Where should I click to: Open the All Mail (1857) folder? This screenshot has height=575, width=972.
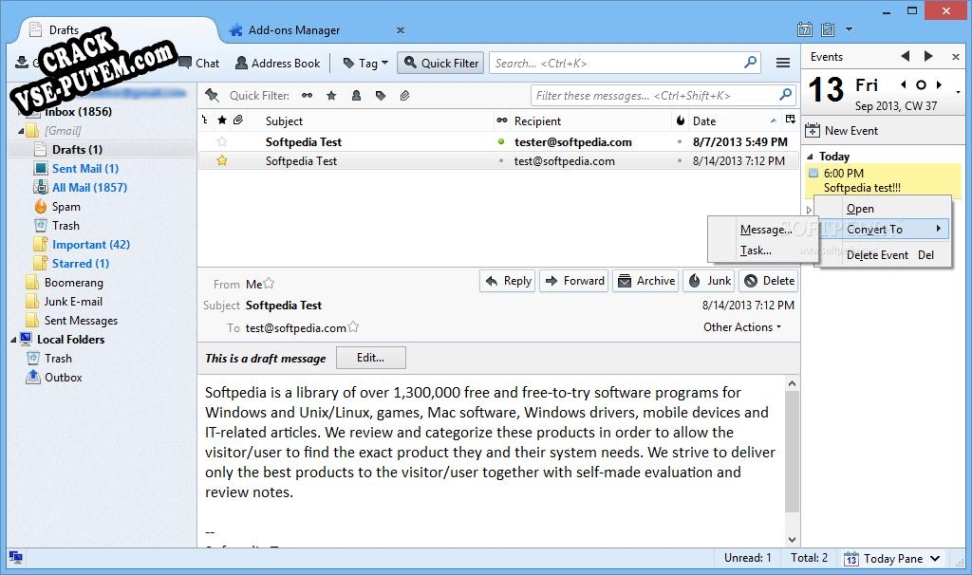coord(89,187)
